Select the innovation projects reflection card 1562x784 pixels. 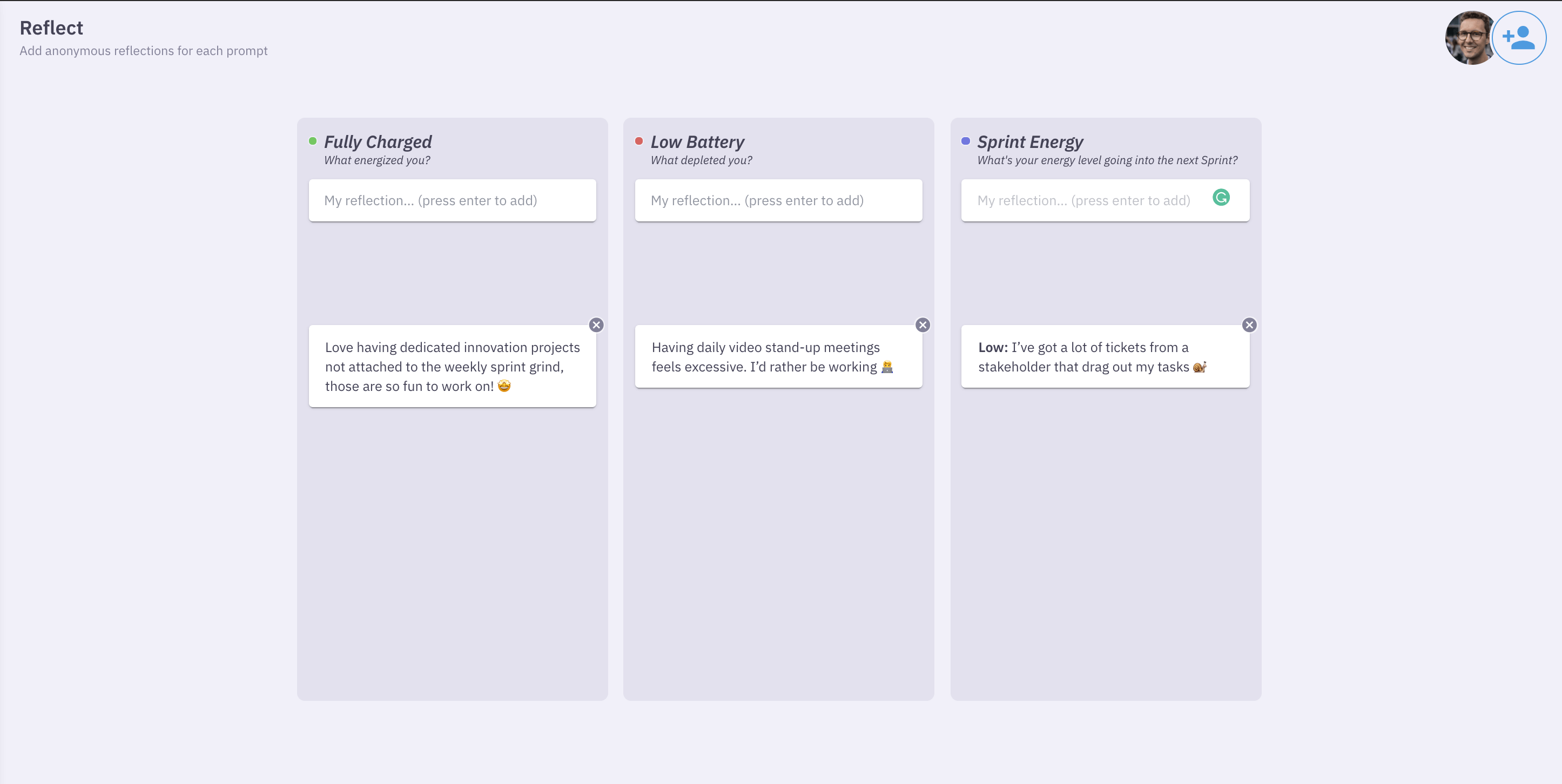tap(453, 366)
